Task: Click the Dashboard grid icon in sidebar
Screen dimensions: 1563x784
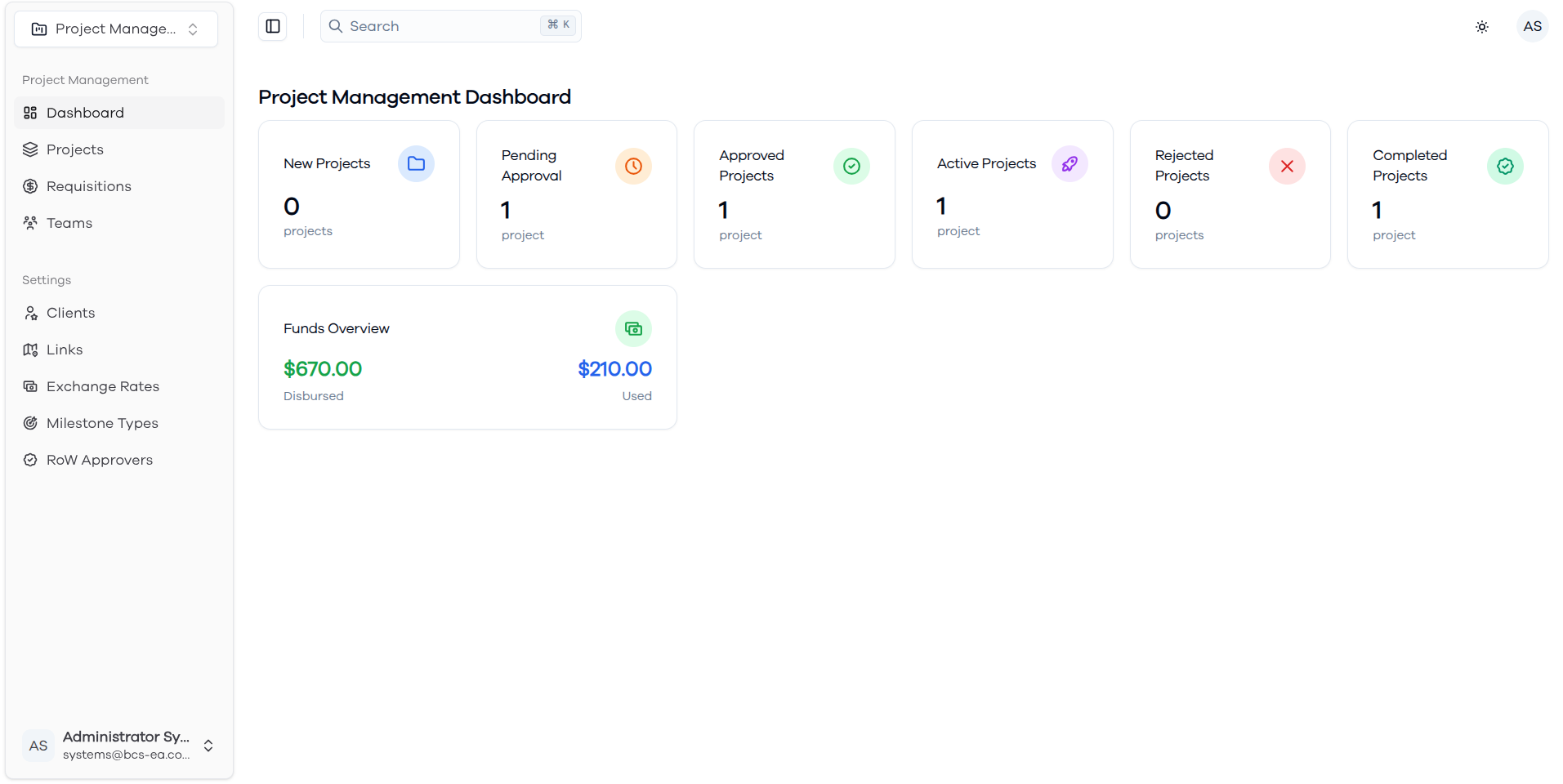Action: coord(30,113)
